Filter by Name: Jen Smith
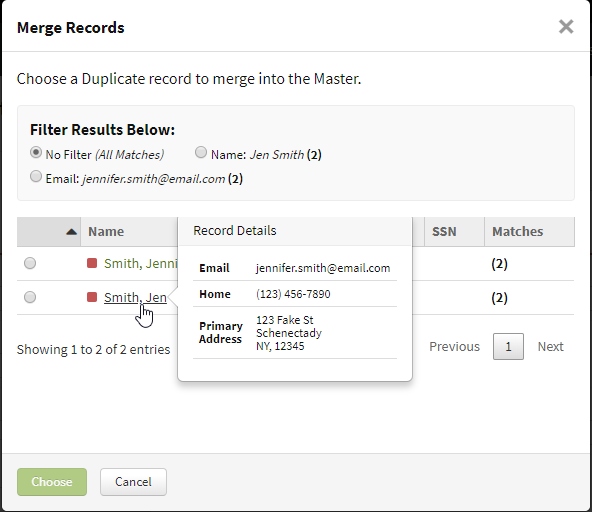This screenshot has height=512, width=592. 201,153
